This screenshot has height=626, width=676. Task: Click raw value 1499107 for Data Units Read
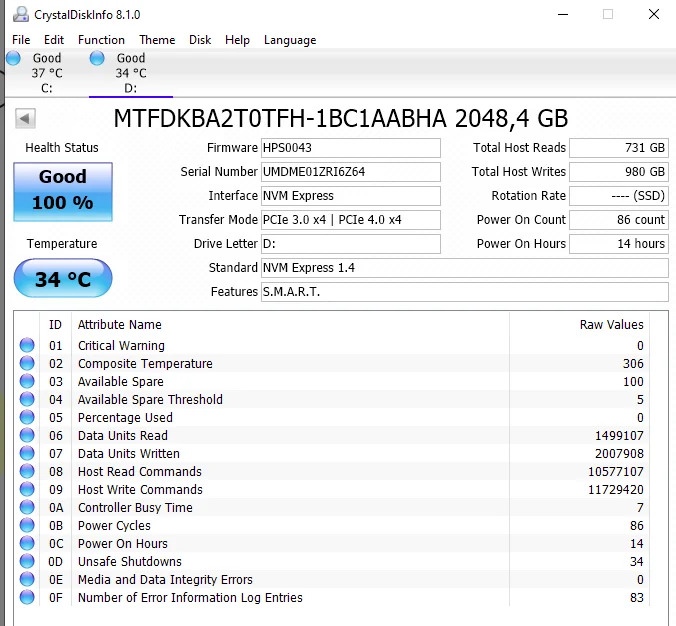[x=619, y=436]
